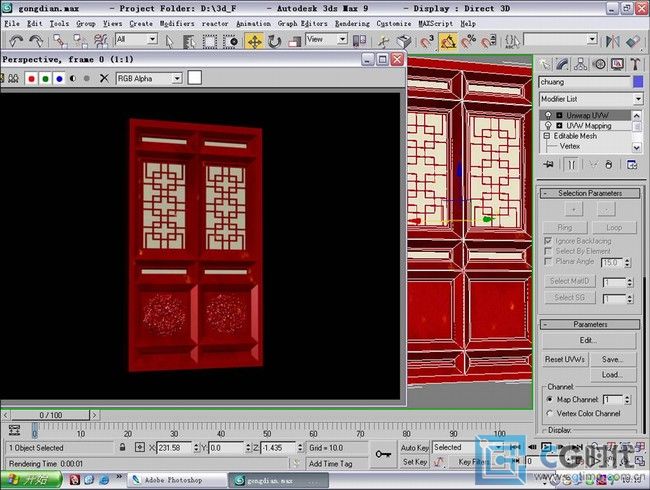Image resolution: width=650 pixels, height=490 pixels.
Task: Click the Save... button
Action: coord(612,359)
